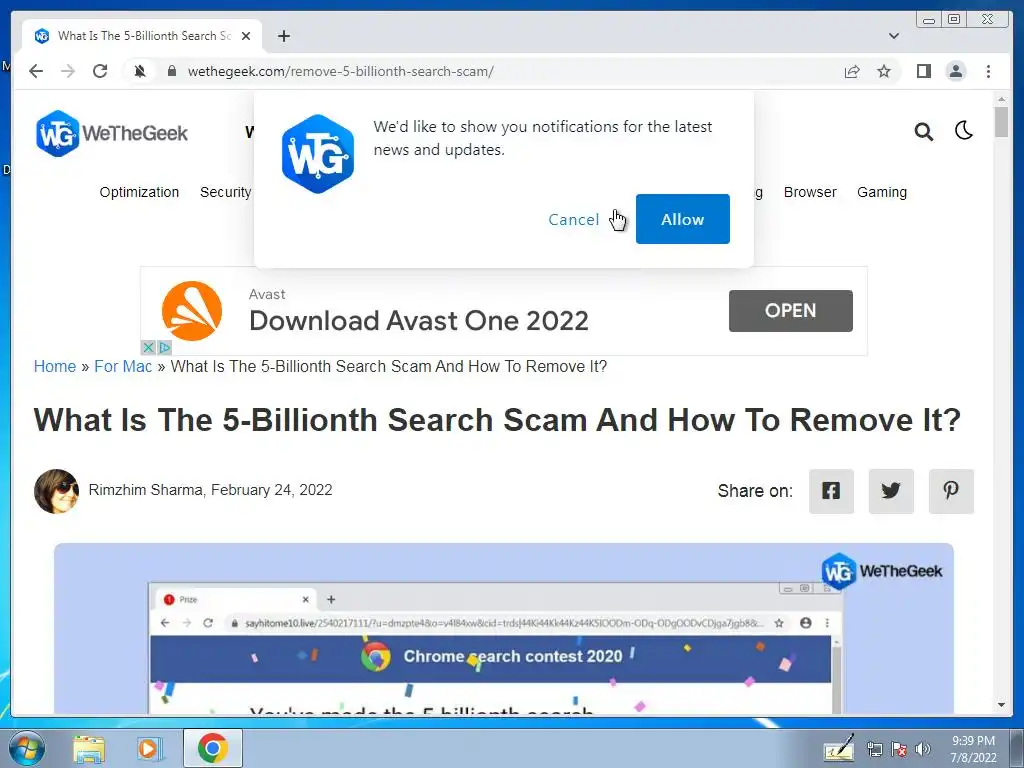Follow the For Mac breadcrumb link
The width and height of the screenshot is (1024, 768).
[123, 366]
